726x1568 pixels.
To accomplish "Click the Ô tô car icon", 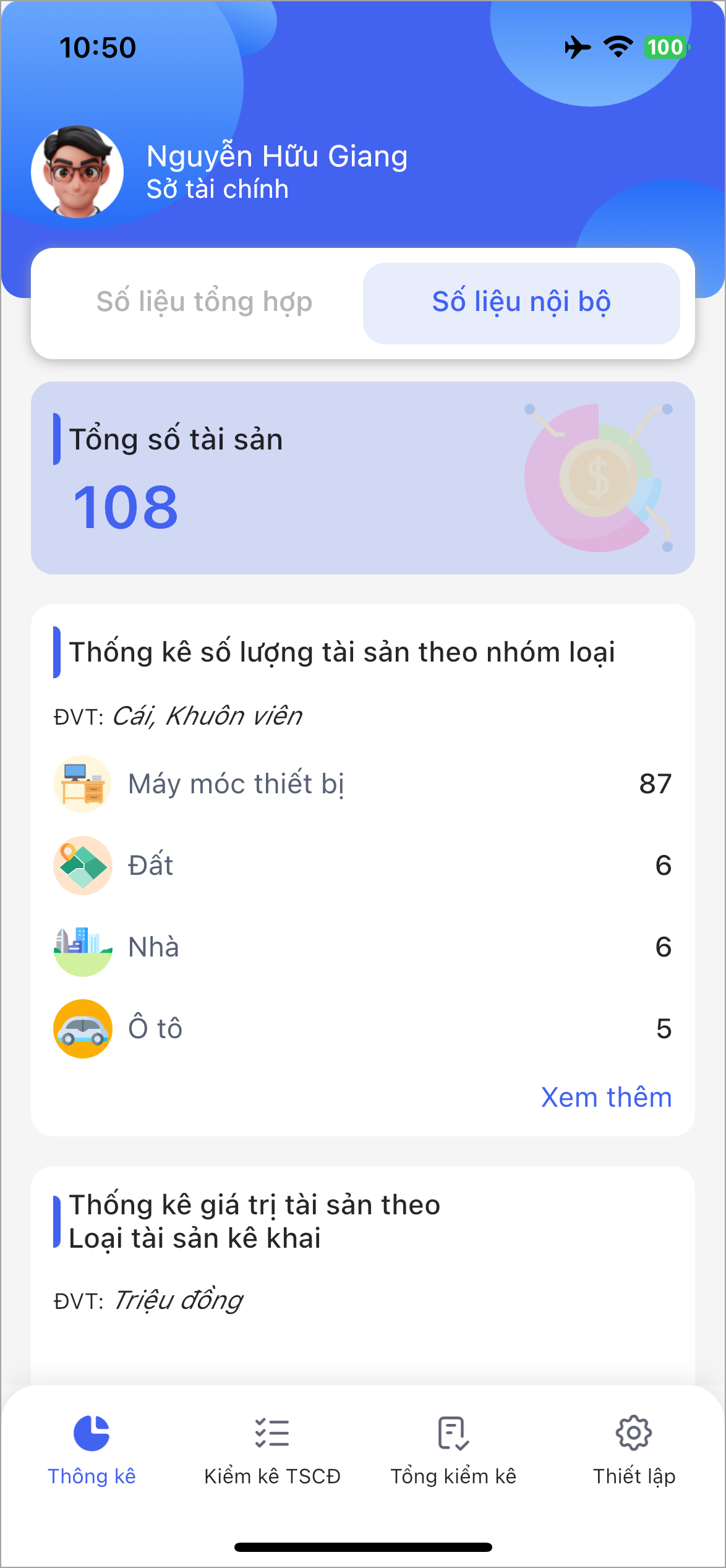I will [x=83, y=1029].
